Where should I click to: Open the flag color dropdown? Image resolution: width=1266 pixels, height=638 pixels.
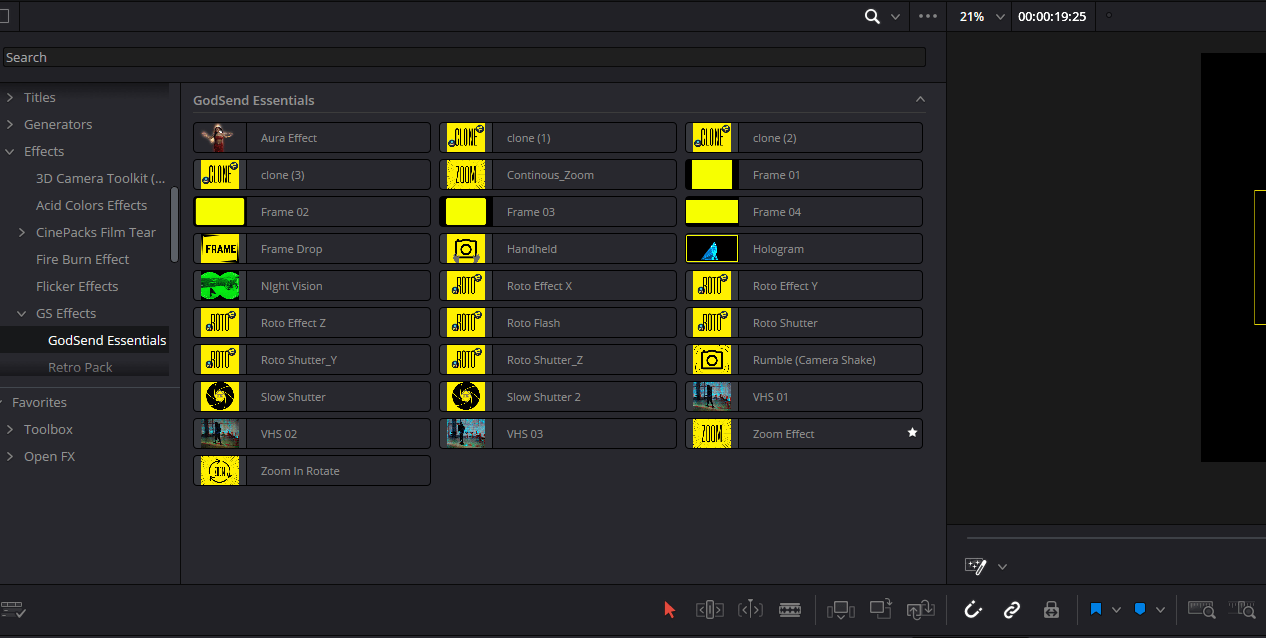[1116, 609]
